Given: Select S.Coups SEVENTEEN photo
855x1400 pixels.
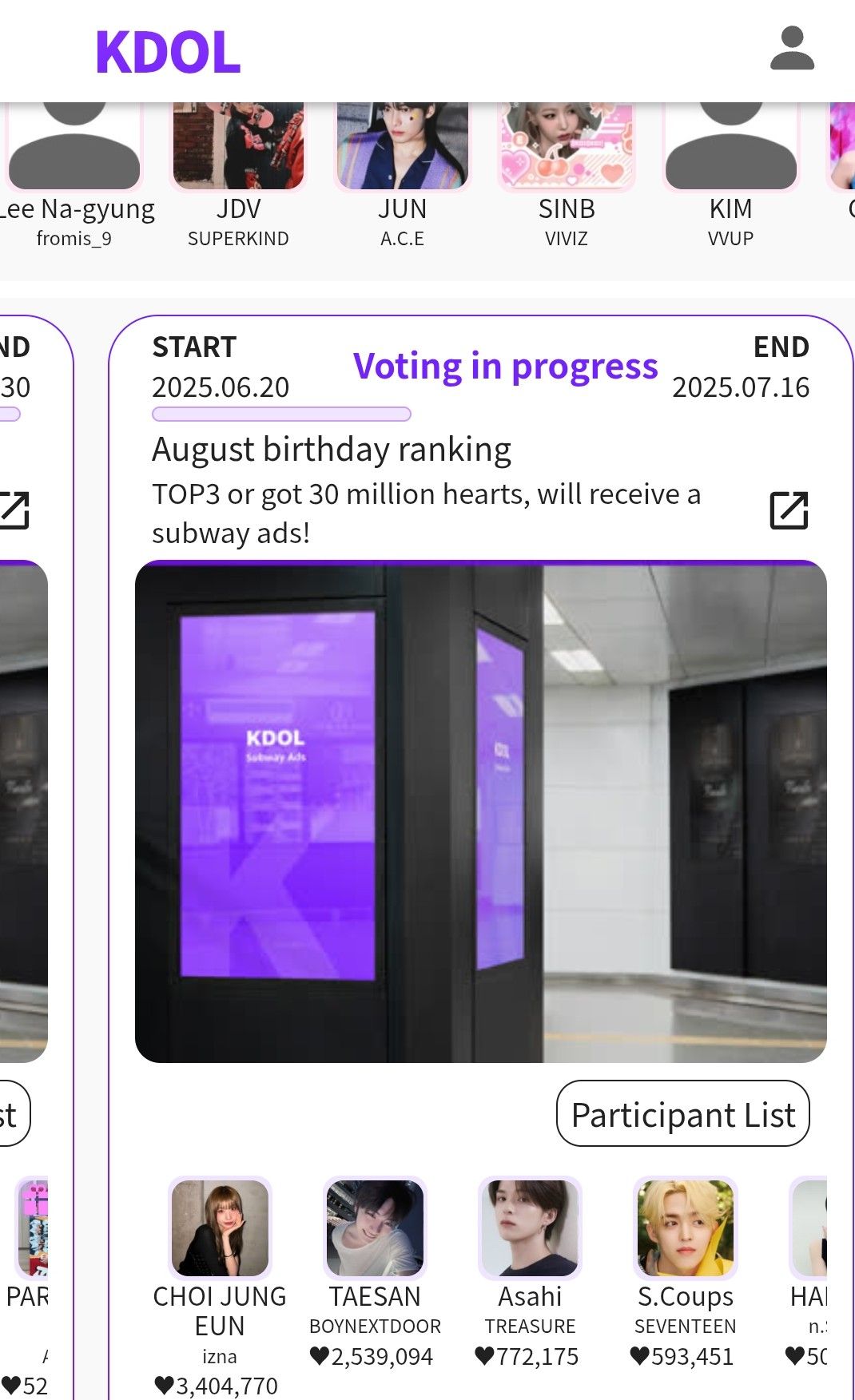Looking at the screenshot, I should click(685, 1227).
